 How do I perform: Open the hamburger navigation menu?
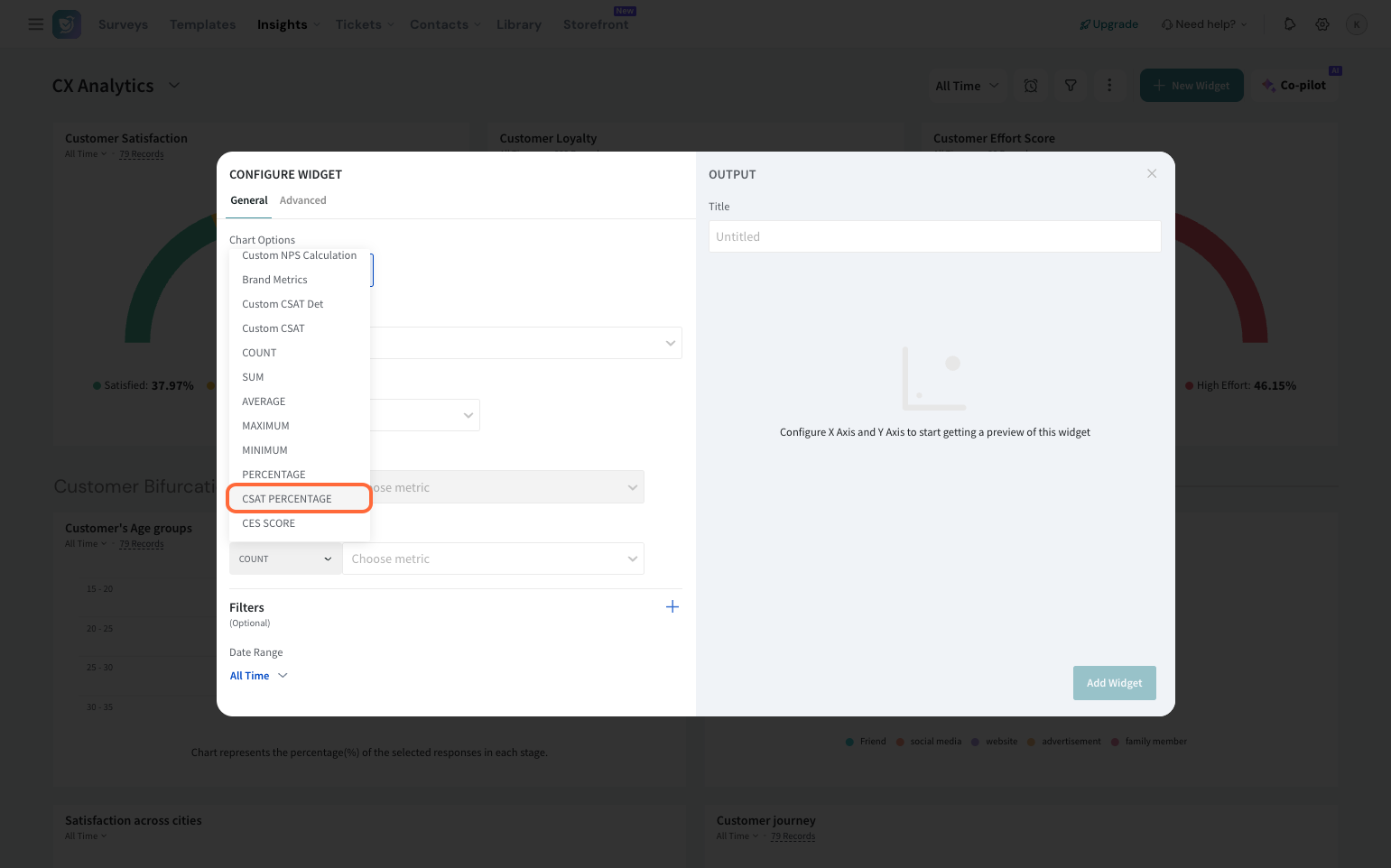(36, 24)
